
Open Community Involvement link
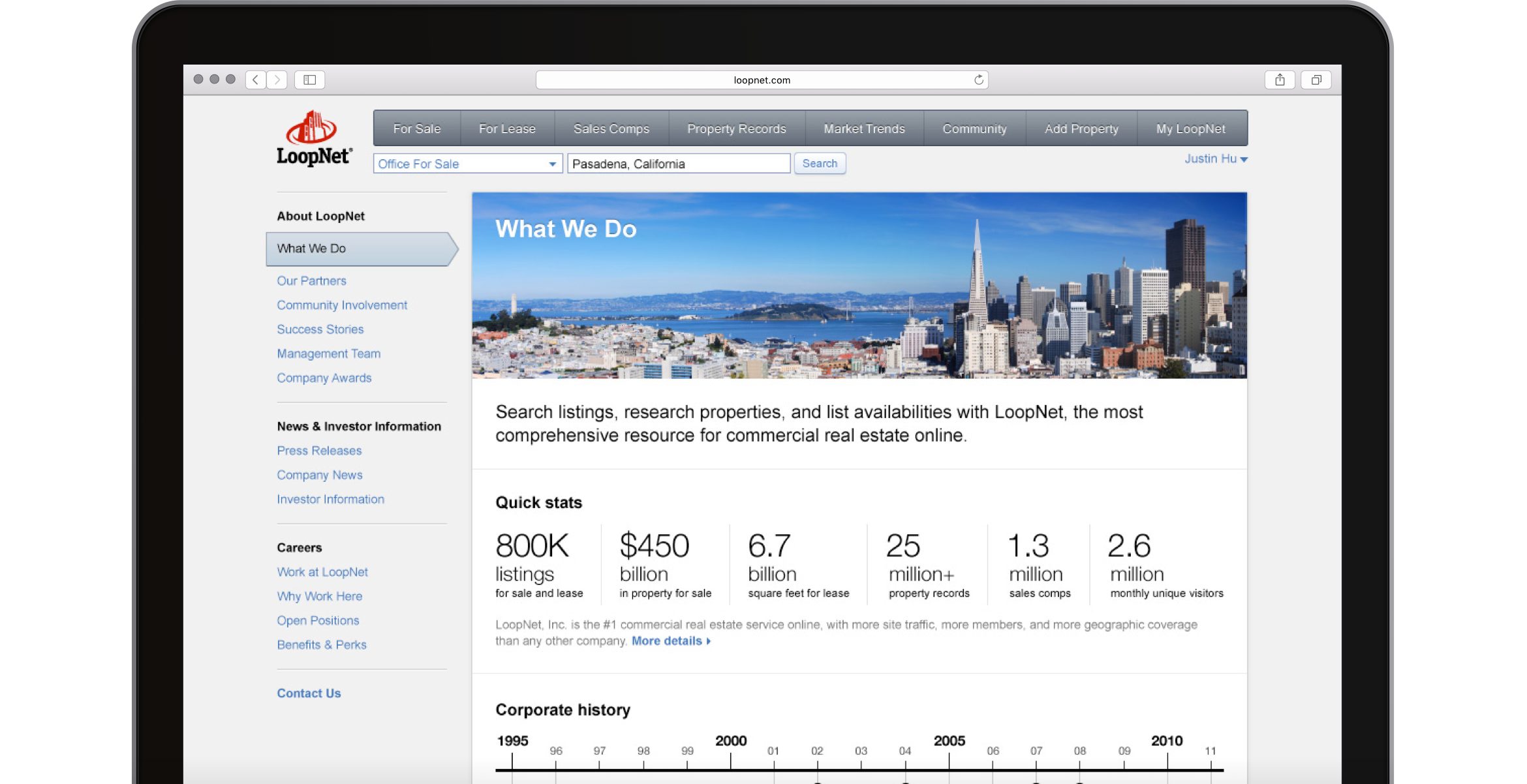(x=342, y=305)
